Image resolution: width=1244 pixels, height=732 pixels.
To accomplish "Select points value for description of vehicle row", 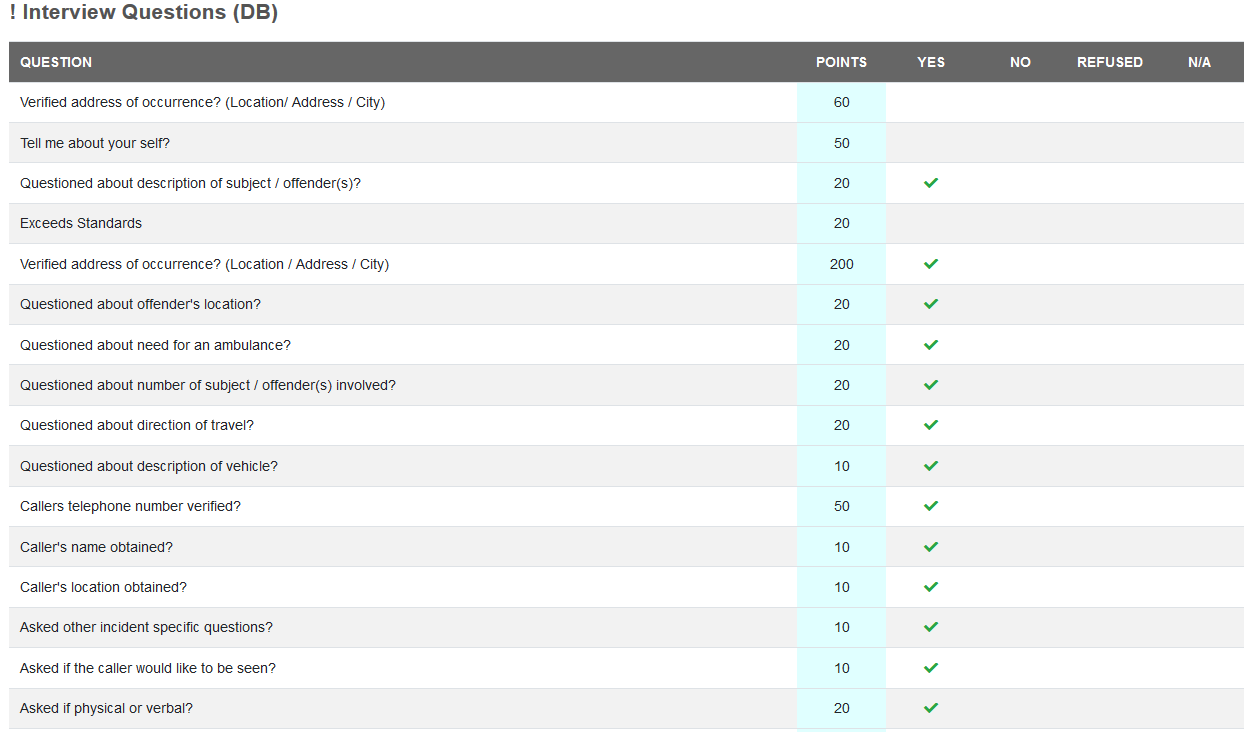I will click(842, 466).
